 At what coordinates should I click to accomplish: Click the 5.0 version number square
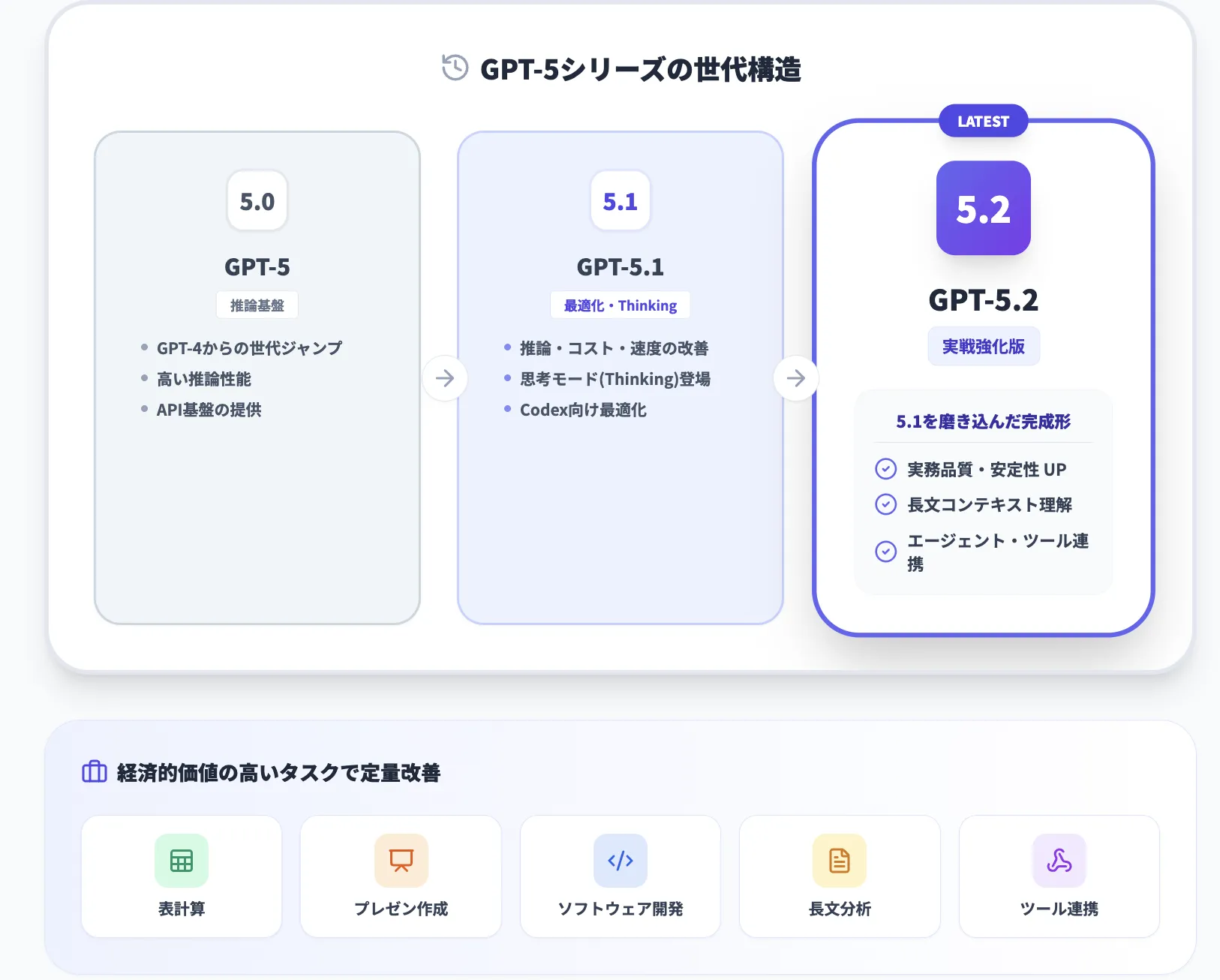(257, 201)
